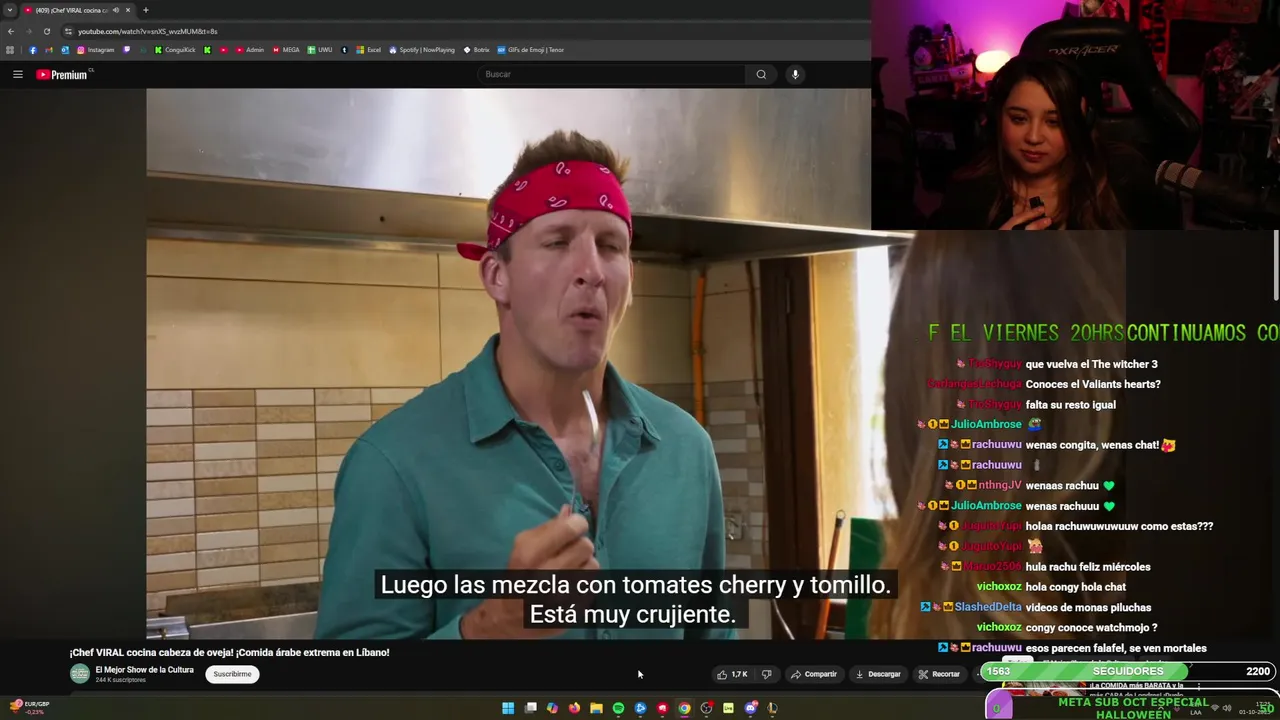The height and width of the screenshot is (720, 1280).
Task: Open the Botrix bookmark
Action: tap(476, 50)
